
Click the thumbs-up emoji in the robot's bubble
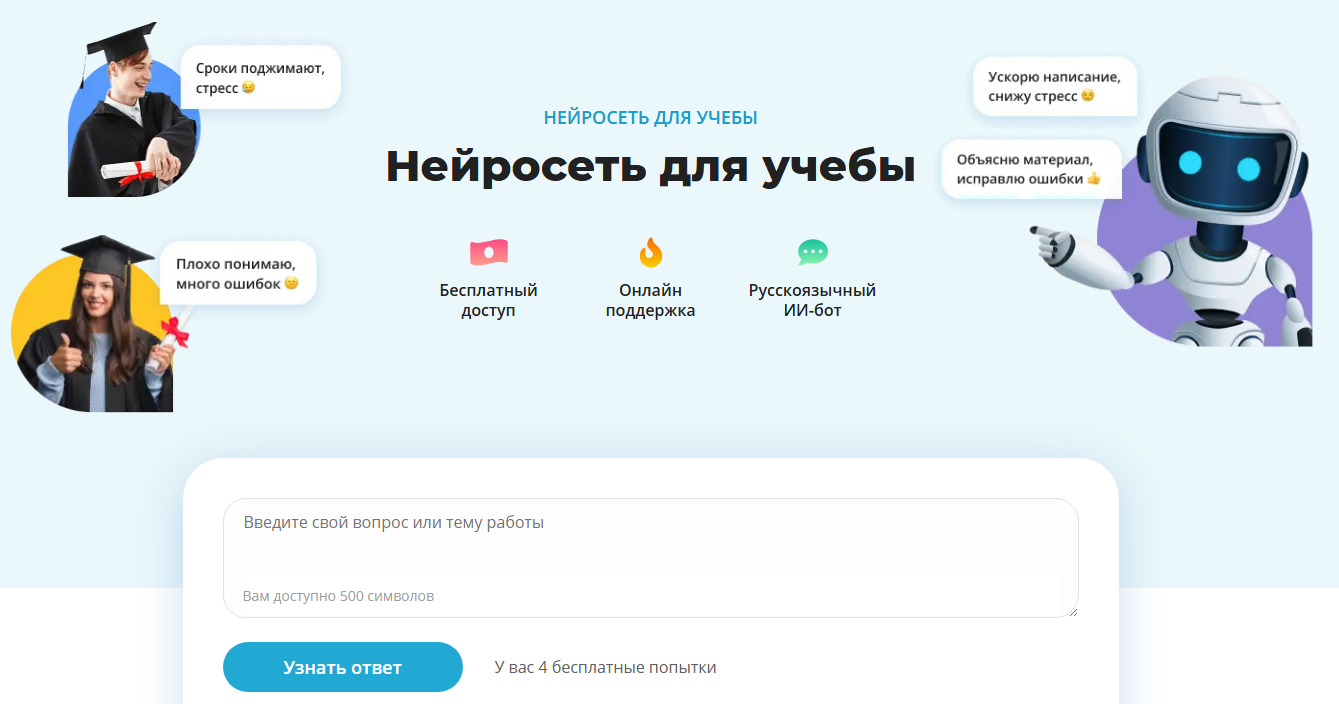(x=1093, y=179)
